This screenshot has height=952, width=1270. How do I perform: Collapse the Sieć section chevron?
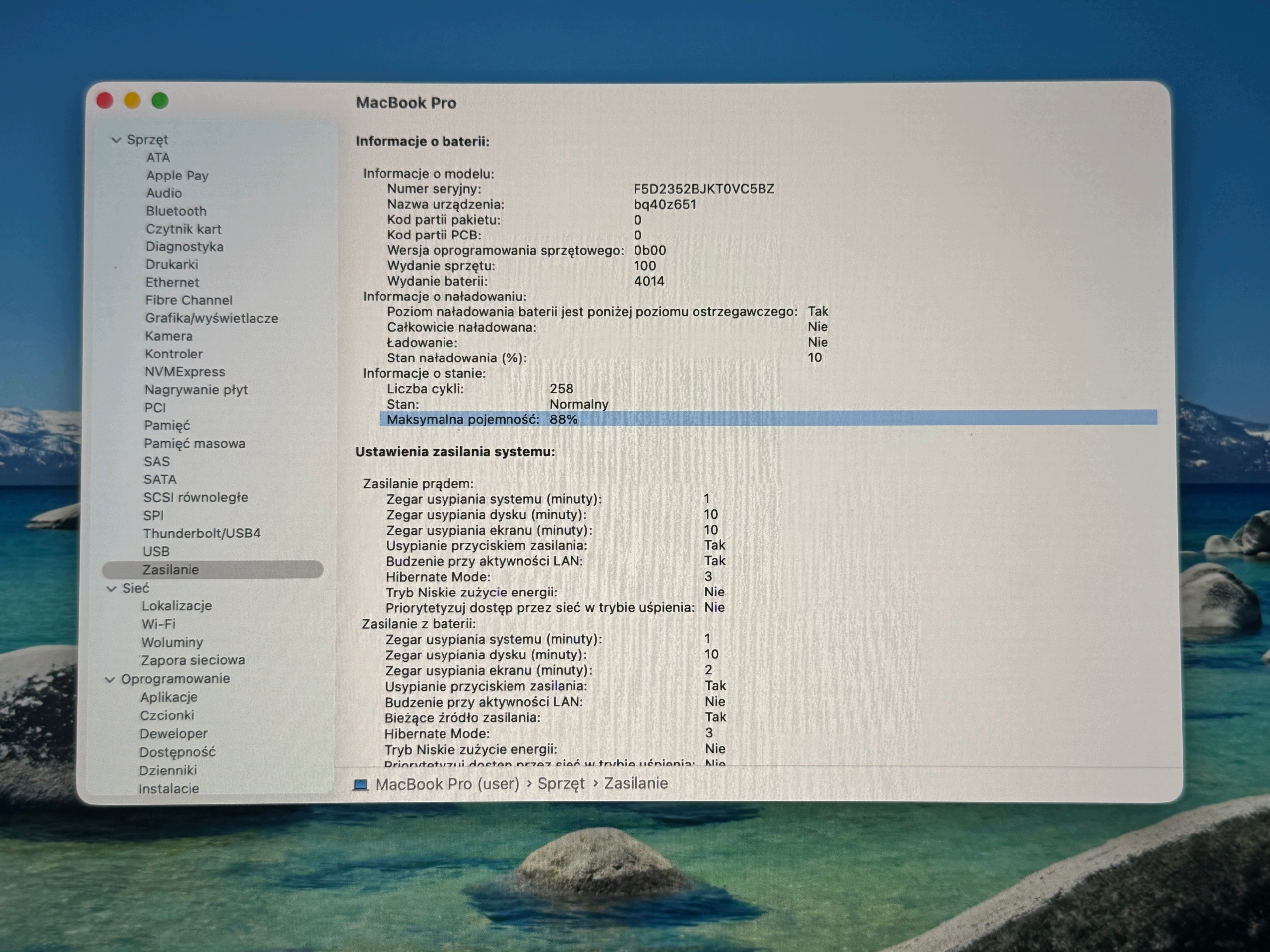(112, 589)
